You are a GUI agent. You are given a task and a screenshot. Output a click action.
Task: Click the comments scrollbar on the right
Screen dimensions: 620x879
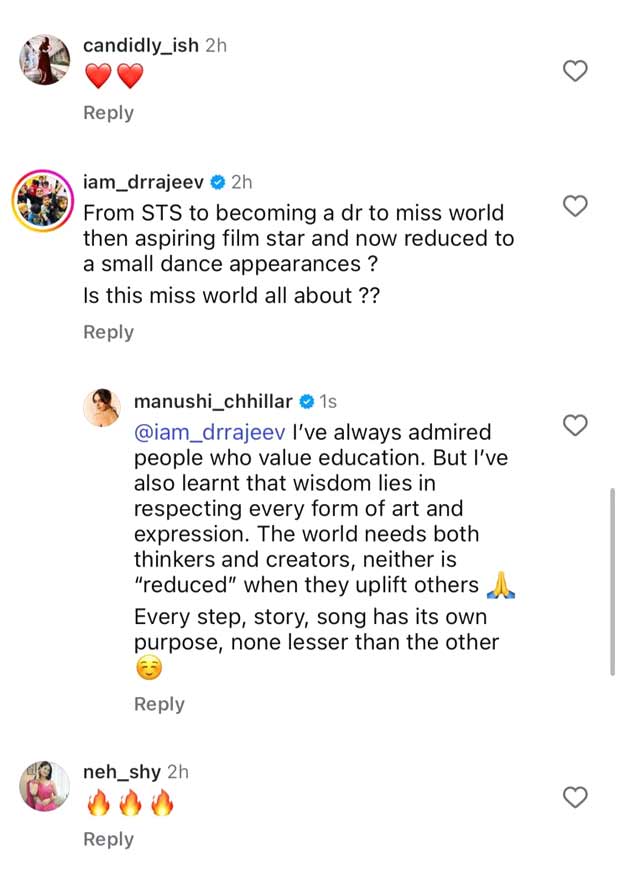pyautogui.click(x=612, y=582)
